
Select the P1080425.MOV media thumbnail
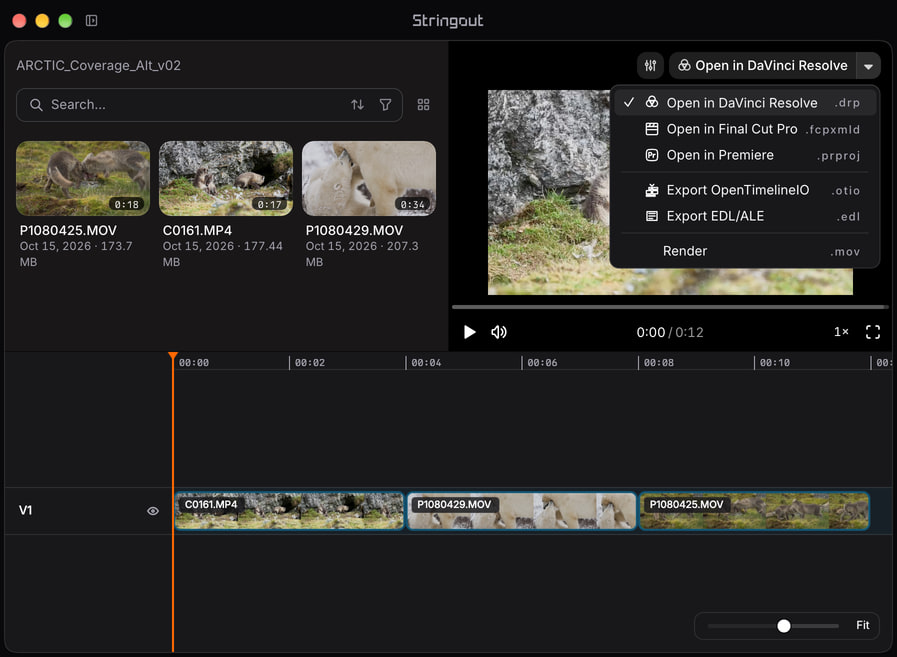tap(83, 179)
